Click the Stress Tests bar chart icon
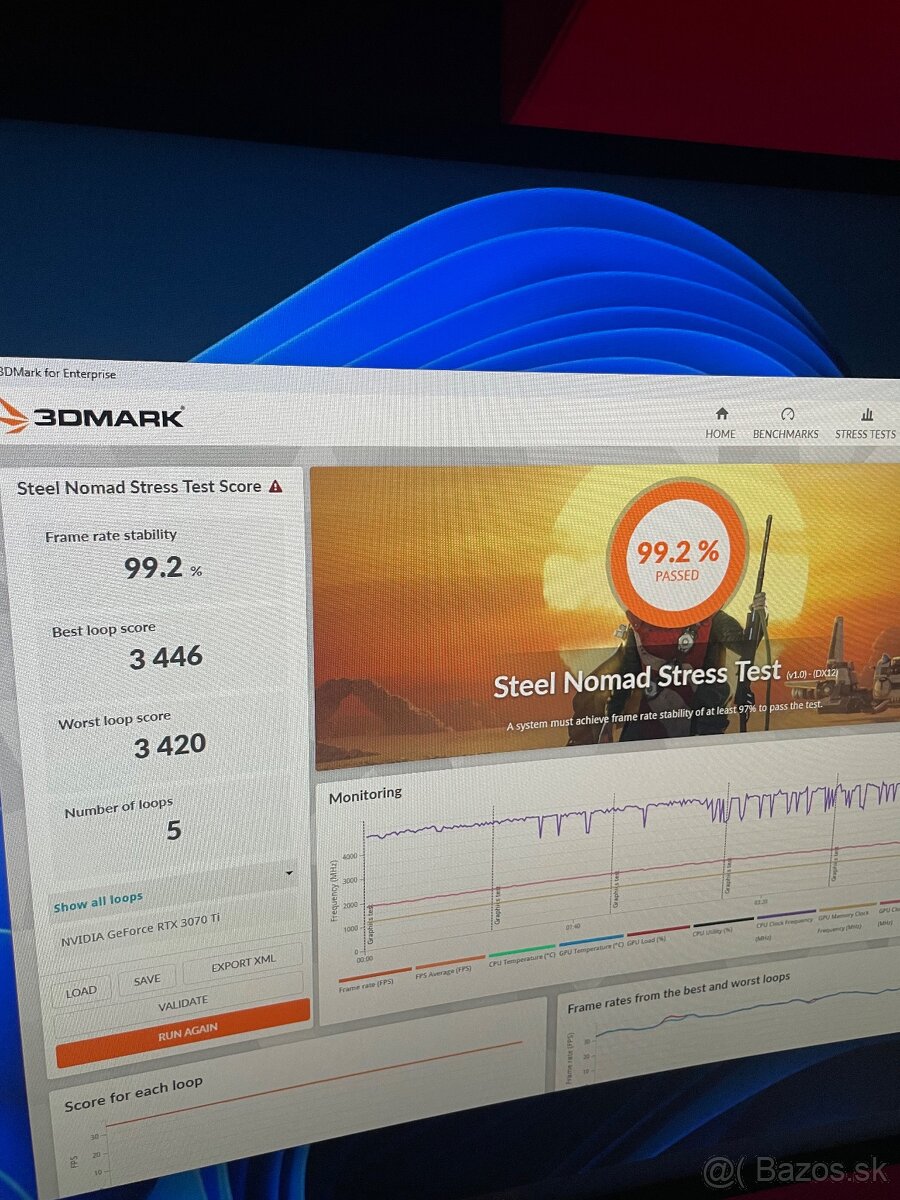Viewport: 900px width, 1200px height. (x=867, y=414)
